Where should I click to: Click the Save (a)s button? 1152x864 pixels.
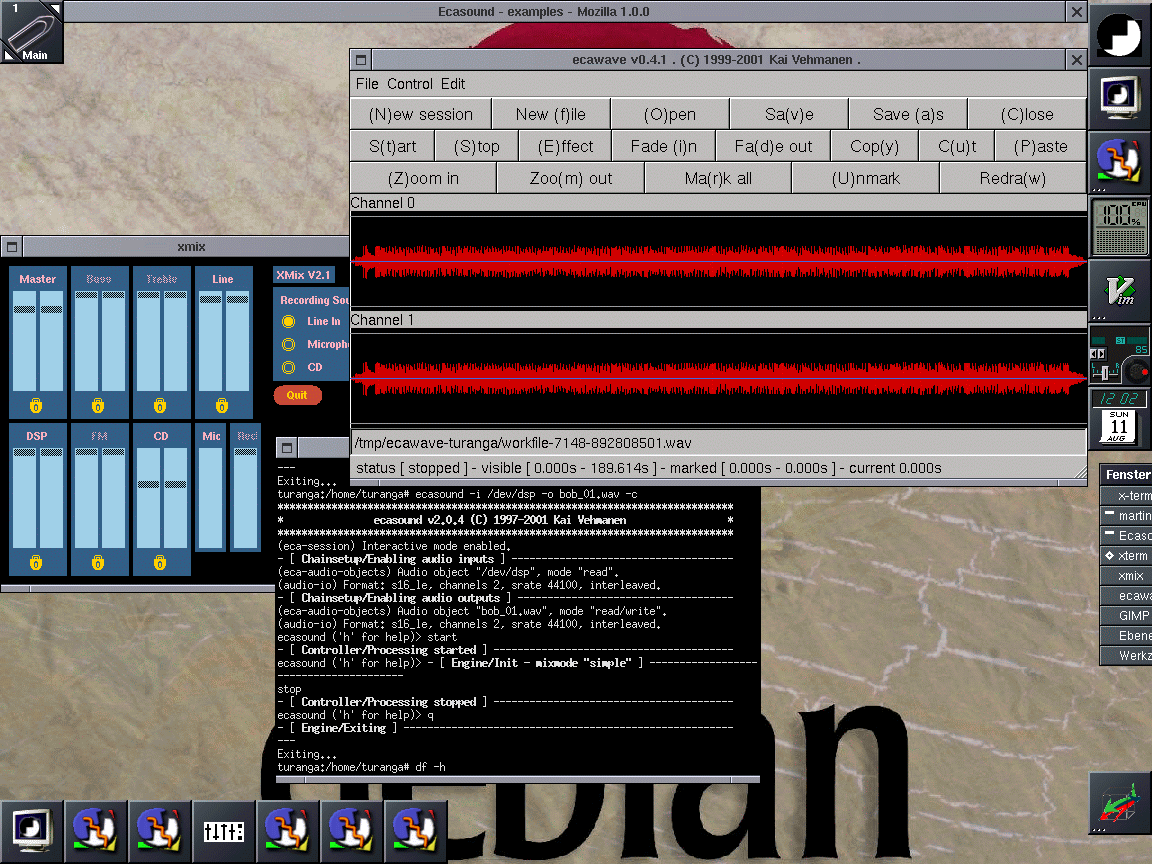(908, 115)
